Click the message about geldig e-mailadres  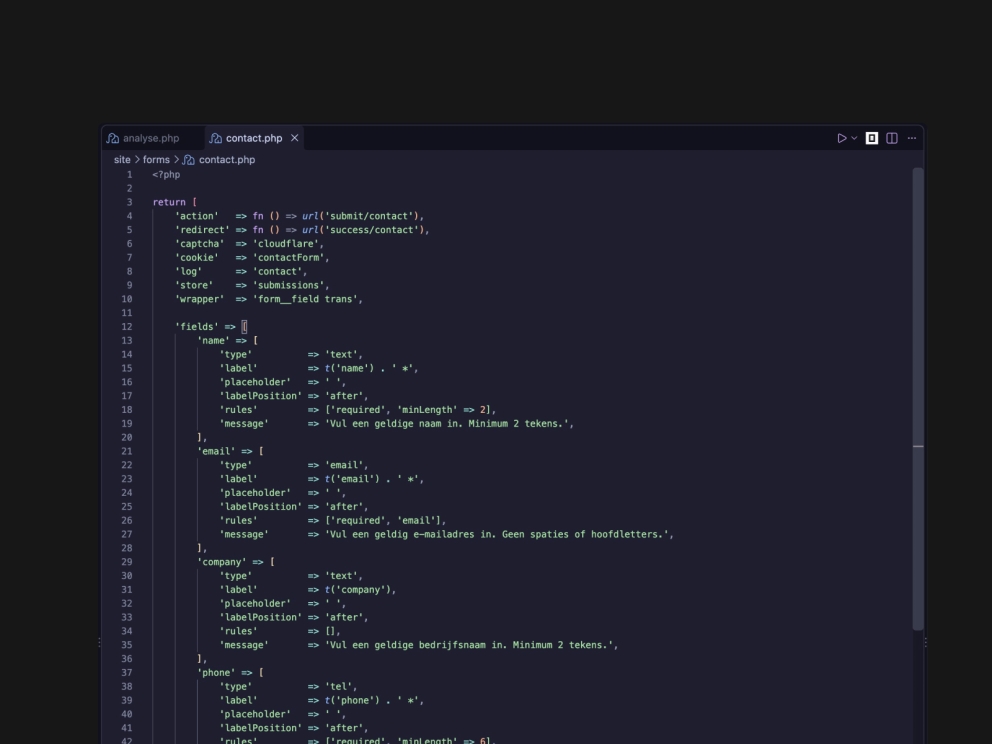[x=499, y=534]
